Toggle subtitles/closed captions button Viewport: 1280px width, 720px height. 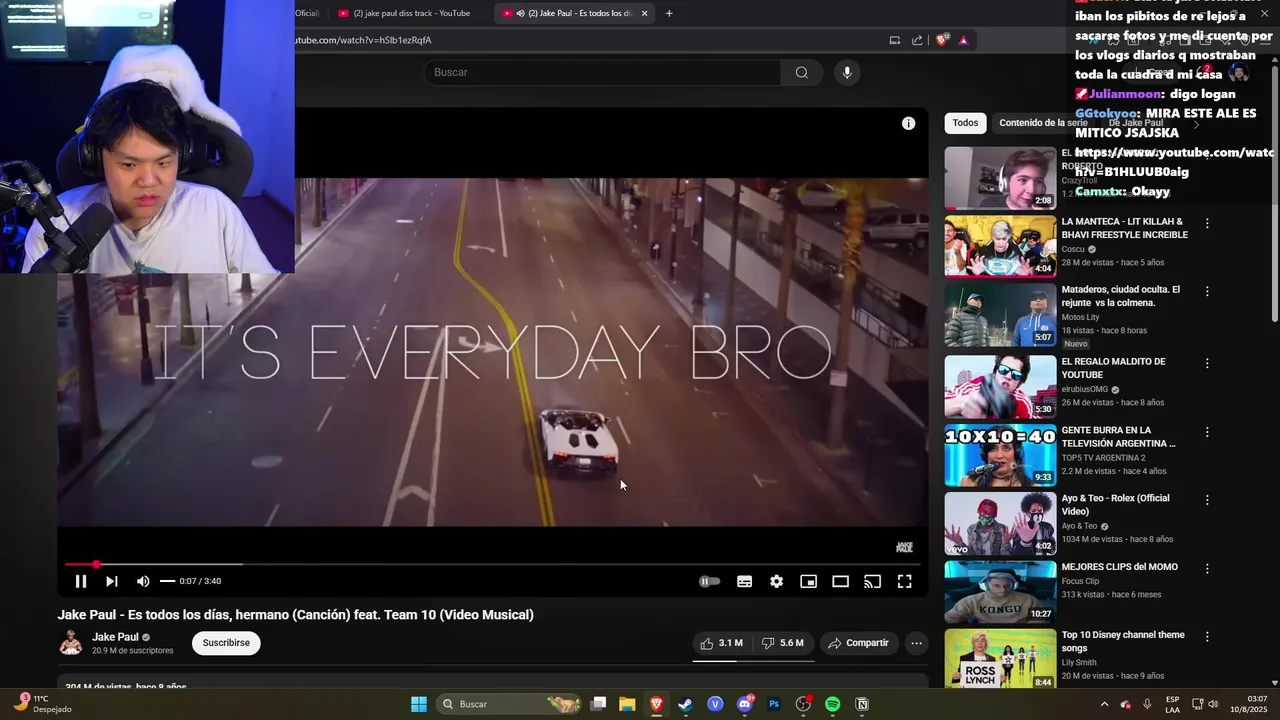point(744,581)
